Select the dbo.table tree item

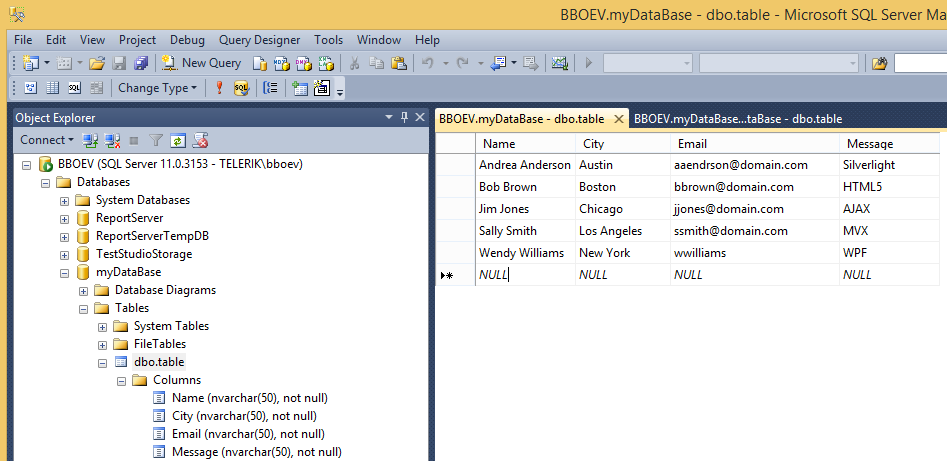coord(159,362)
